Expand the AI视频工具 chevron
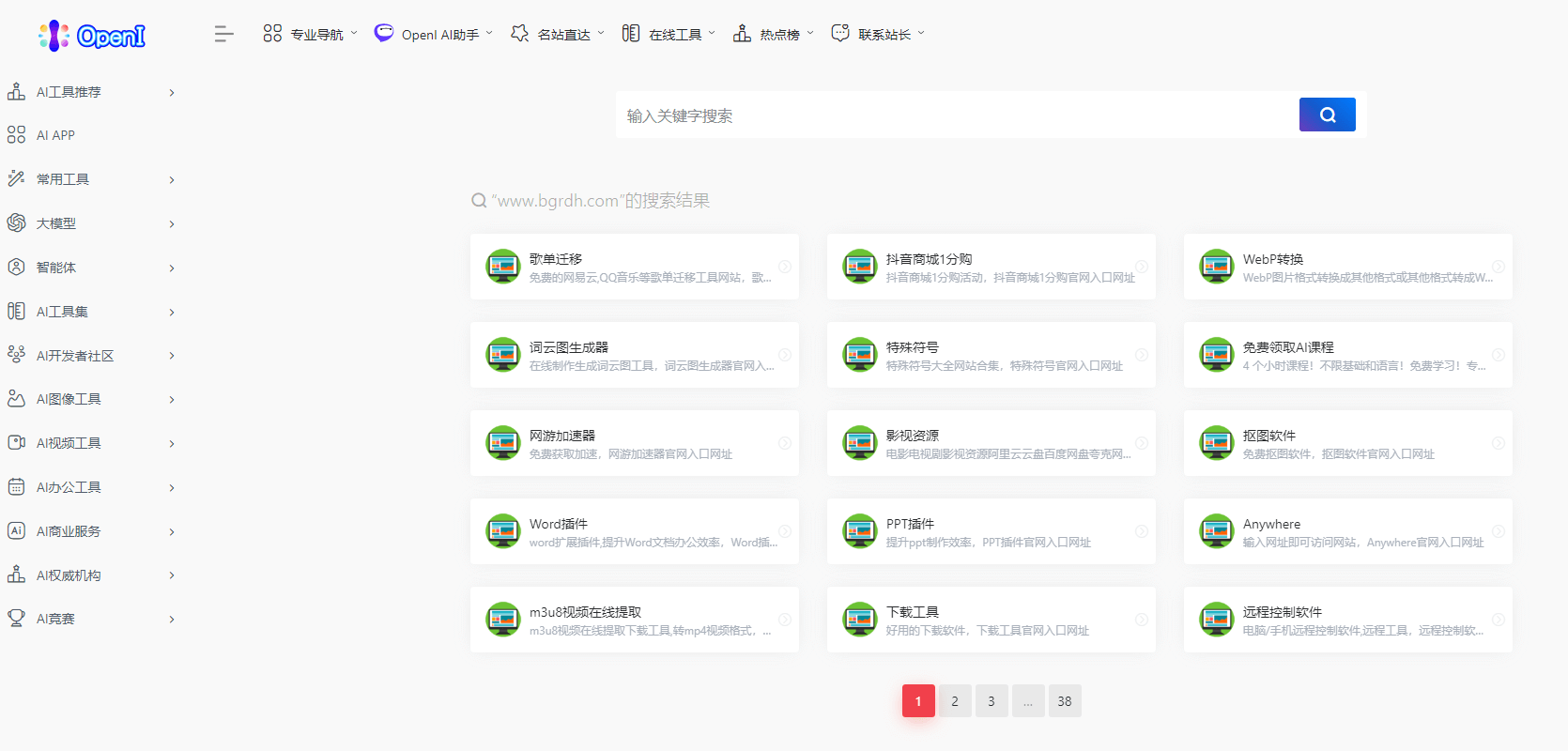The height and width of the screenshot is (751, 1568). [172, 443]
